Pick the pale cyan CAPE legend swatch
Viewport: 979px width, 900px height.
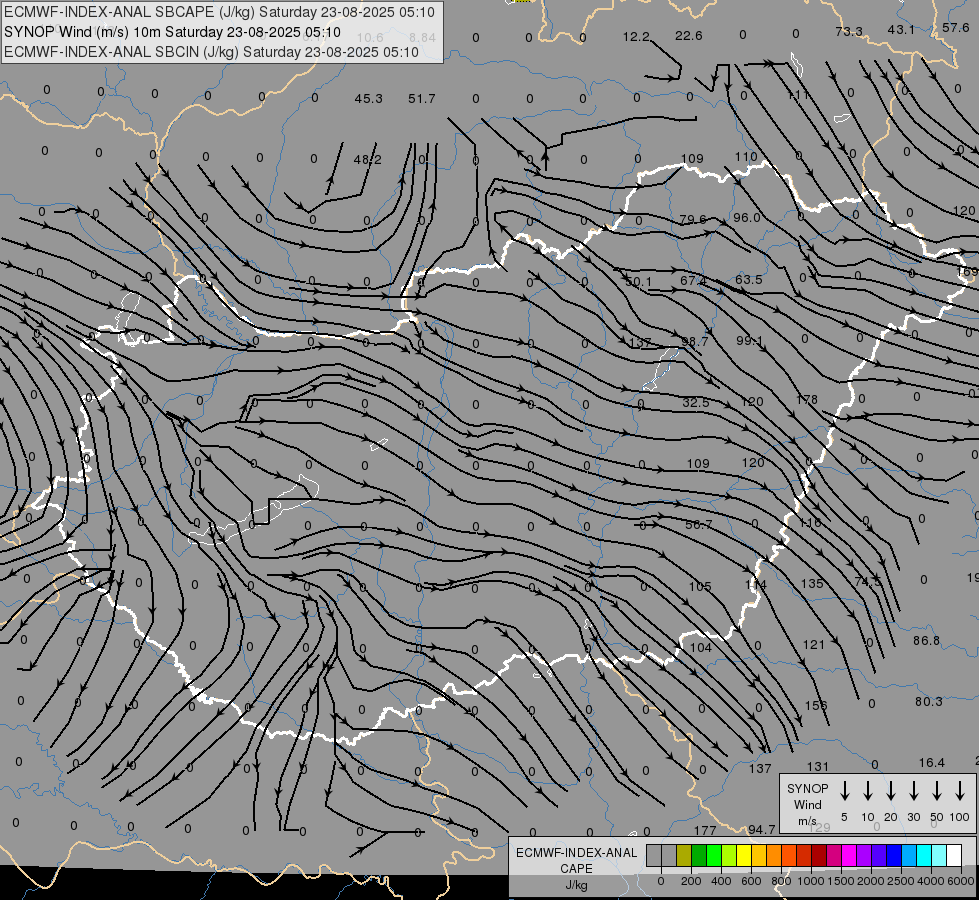(938, 856)
